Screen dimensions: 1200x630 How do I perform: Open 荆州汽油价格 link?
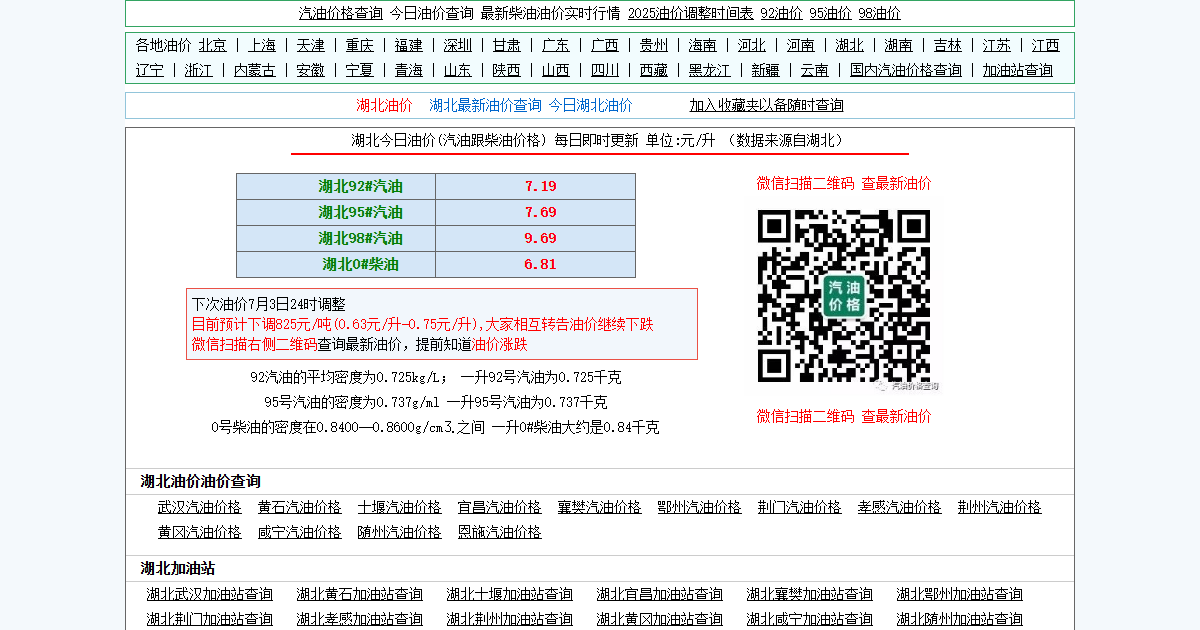(1000, 507)
